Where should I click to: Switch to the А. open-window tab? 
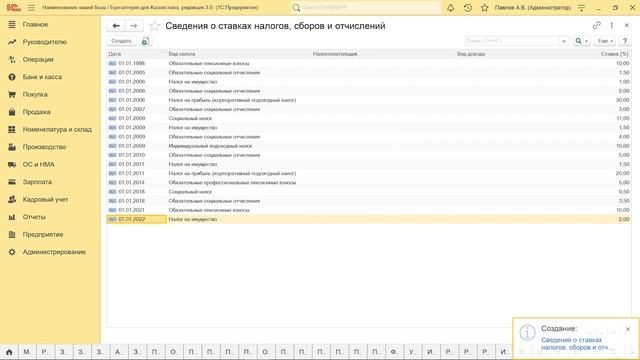point(118,352)
